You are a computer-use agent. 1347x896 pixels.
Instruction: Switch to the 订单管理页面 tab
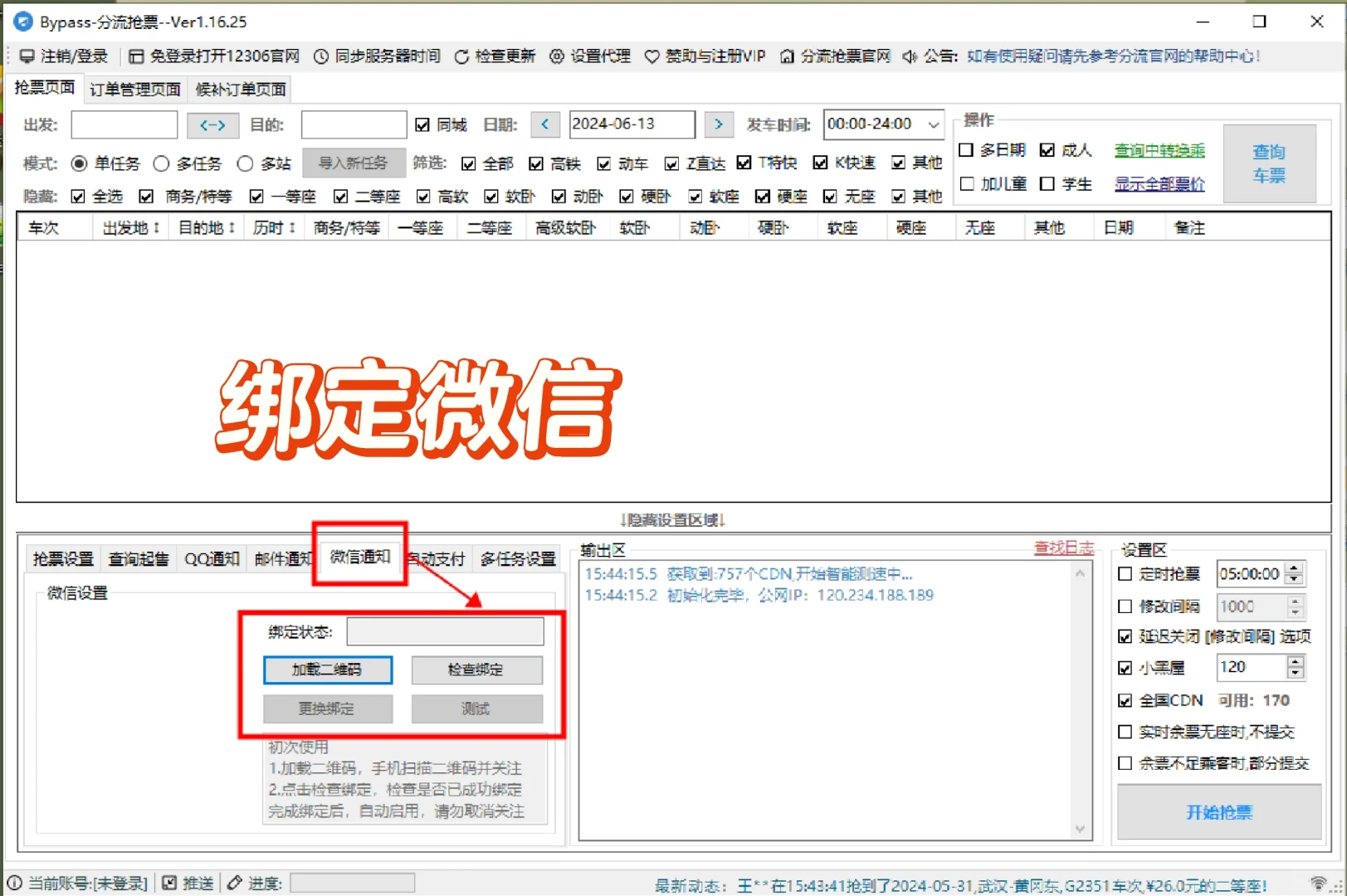(x=134, y=87)
